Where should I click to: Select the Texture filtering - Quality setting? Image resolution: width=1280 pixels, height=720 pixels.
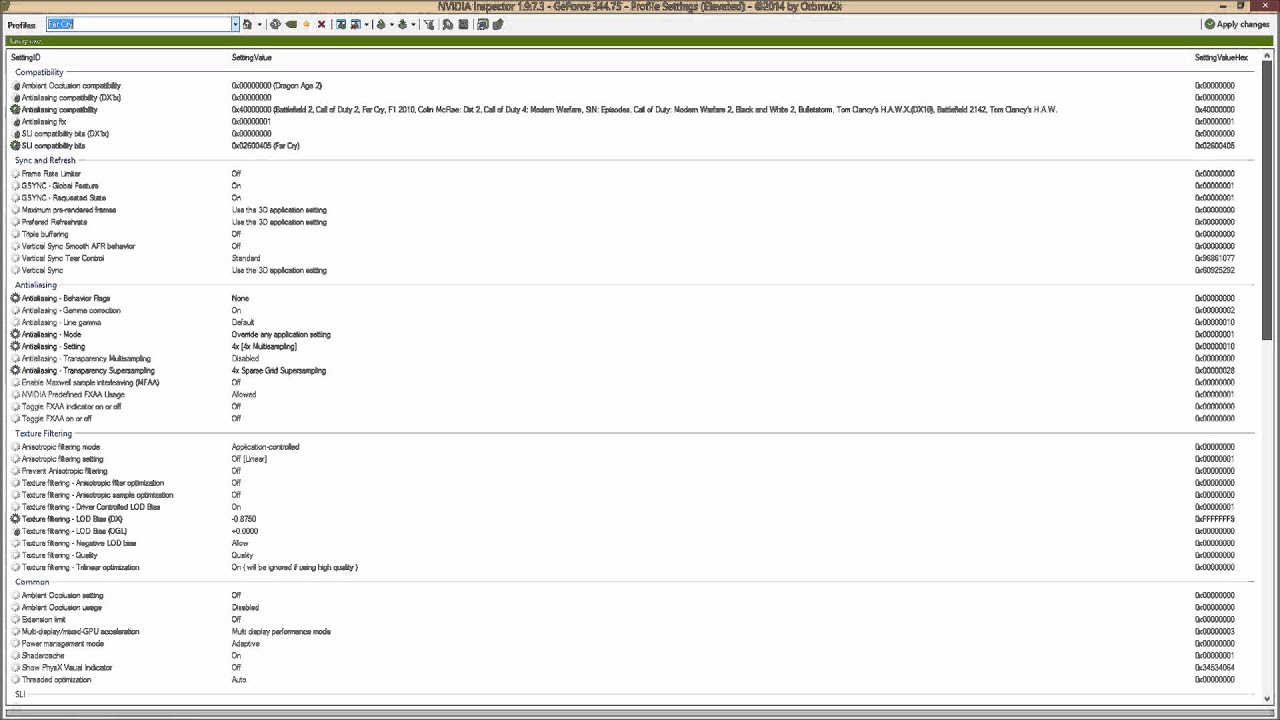click(x=60, y=555)
